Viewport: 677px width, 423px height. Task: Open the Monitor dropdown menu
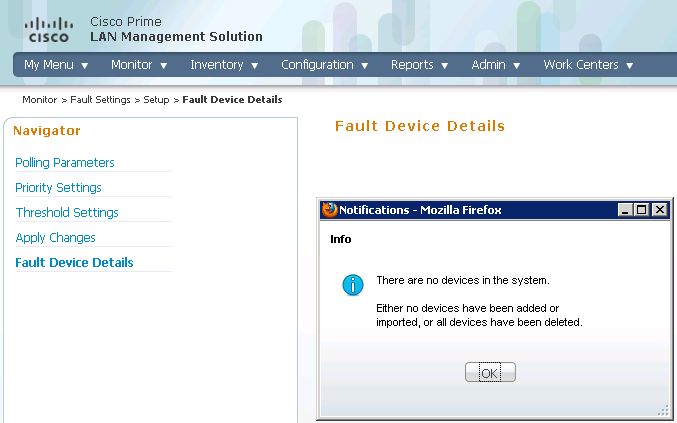tap(139, 65)
